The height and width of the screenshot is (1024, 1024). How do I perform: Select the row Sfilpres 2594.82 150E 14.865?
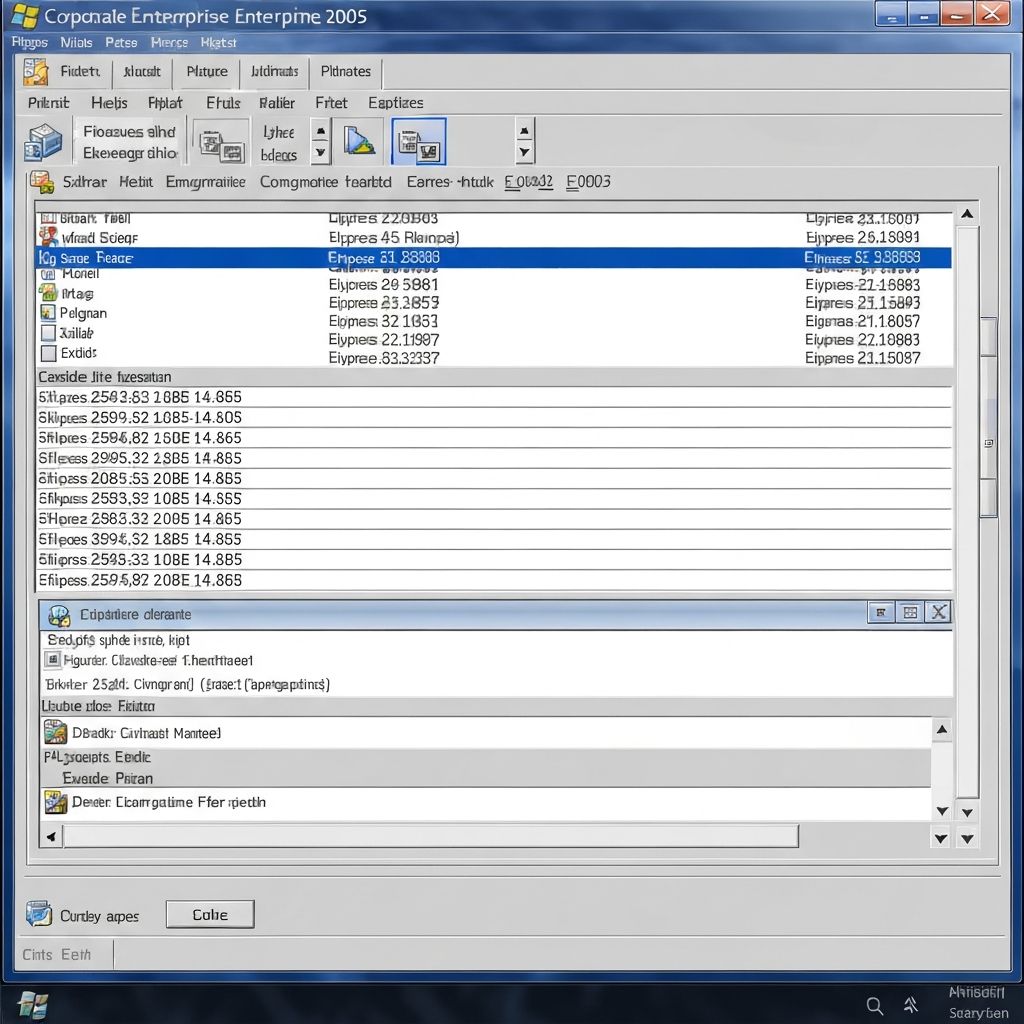click(x=493, y=438)
